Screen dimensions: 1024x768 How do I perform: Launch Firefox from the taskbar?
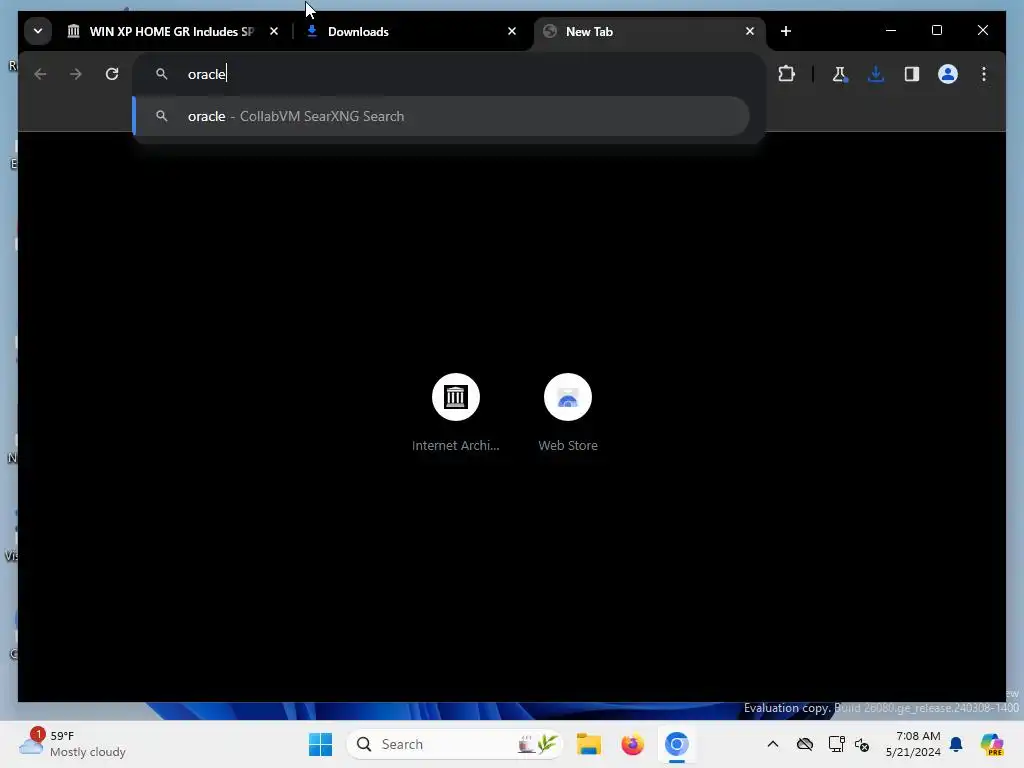[x=632, y=744]
